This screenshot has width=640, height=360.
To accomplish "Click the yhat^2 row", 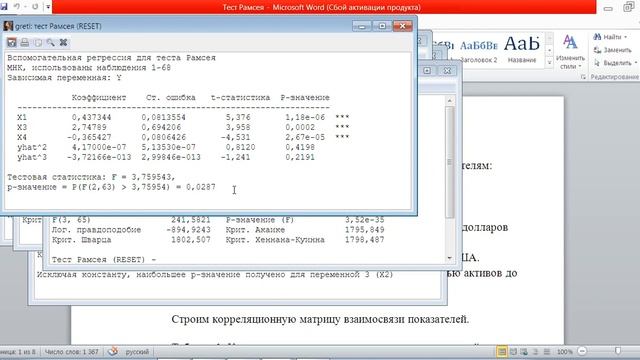I will click(x=166, y=147).
